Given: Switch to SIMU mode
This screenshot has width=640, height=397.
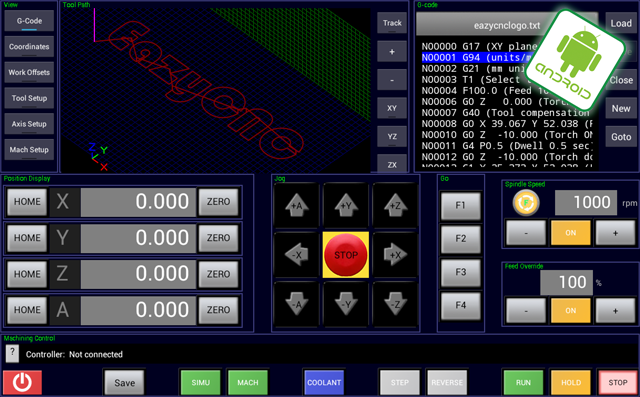Looking at the screenshot, I should [x=200, y=383].
